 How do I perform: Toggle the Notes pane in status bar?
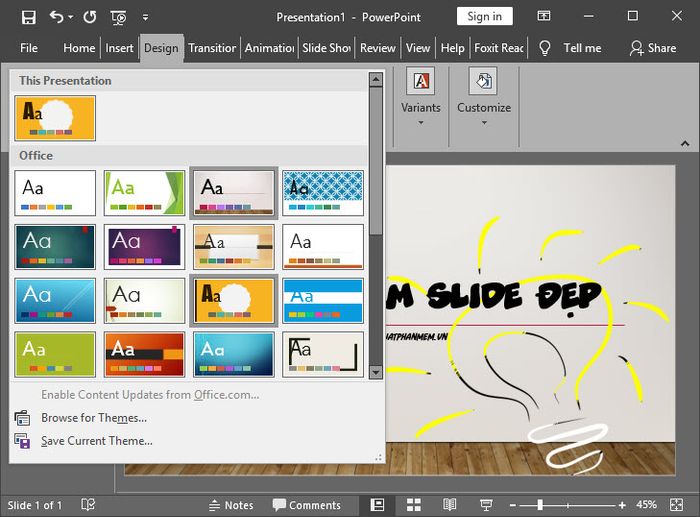click(x=231, y=505)
